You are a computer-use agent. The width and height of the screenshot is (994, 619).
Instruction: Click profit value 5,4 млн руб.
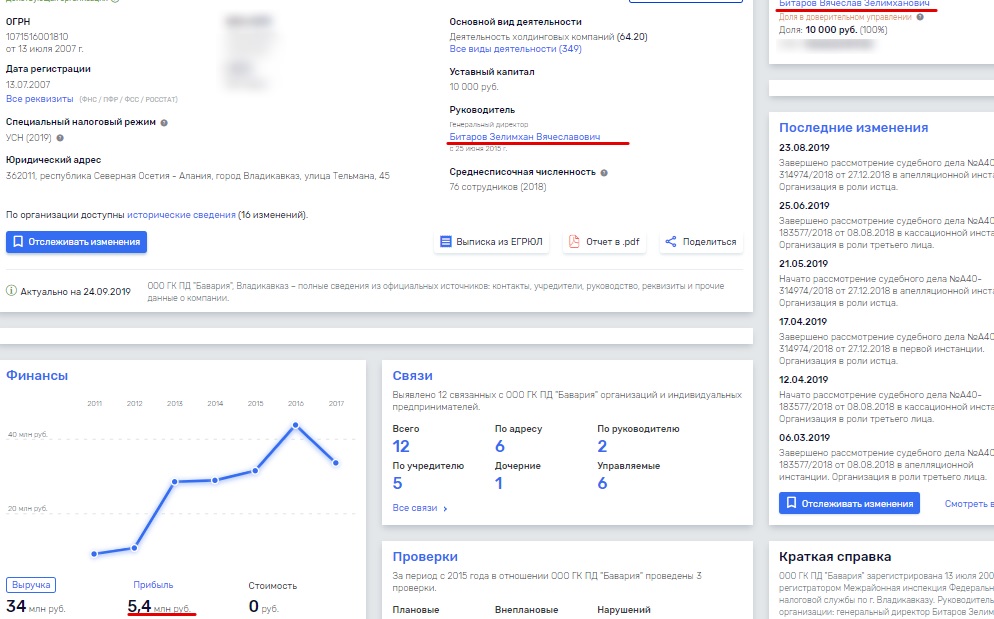(x=159, y=607)
